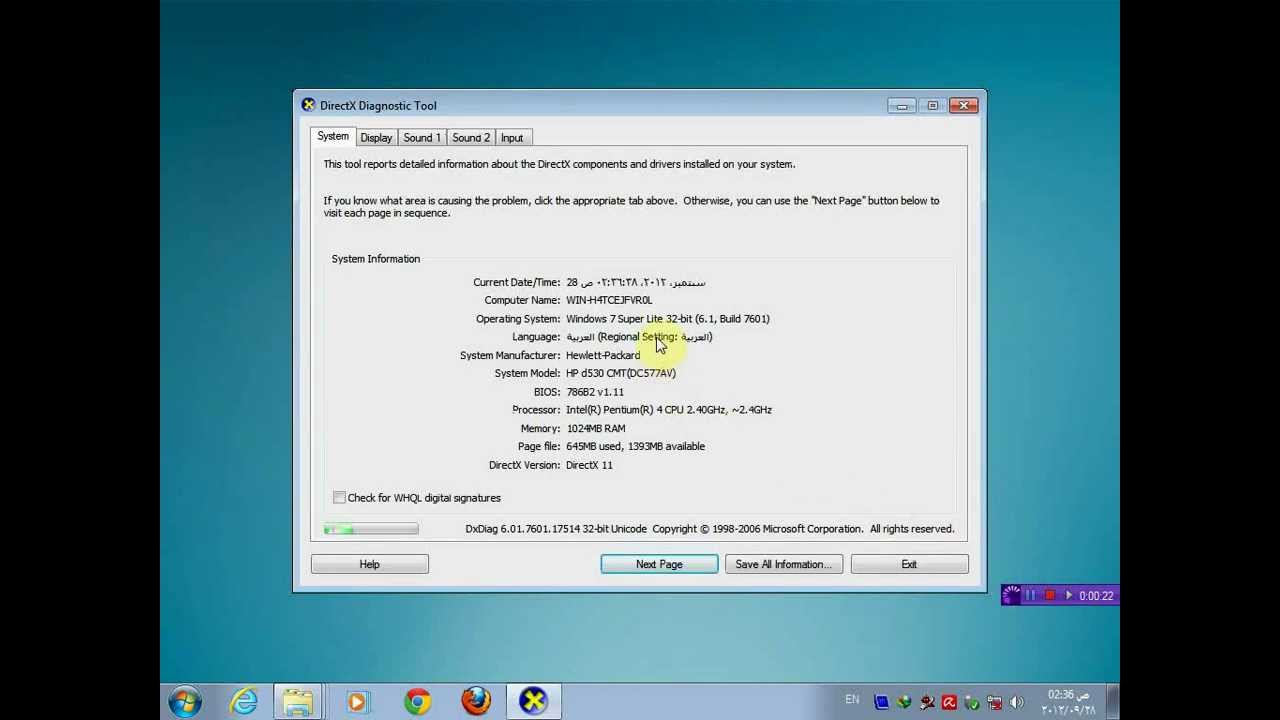
Task: Click the Current Date/Time value
Action: pos(636,282)
